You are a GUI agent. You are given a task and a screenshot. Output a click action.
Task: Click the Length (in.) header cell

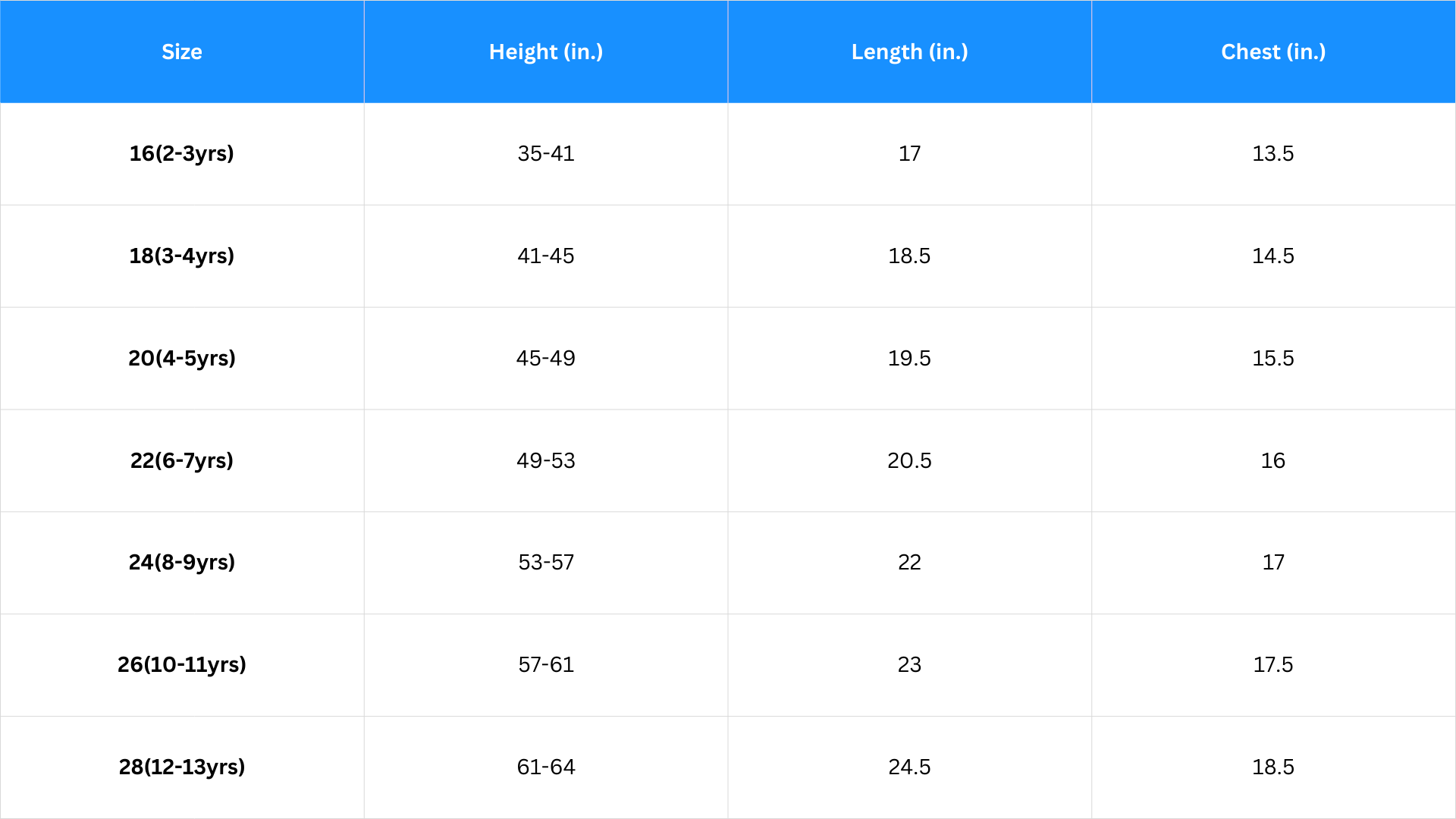pos(909,52)
